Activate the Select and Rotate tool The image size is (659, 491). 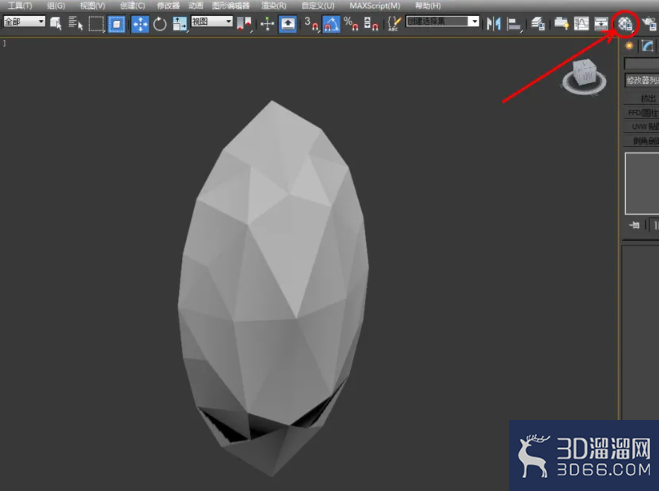tap(160, 24)
